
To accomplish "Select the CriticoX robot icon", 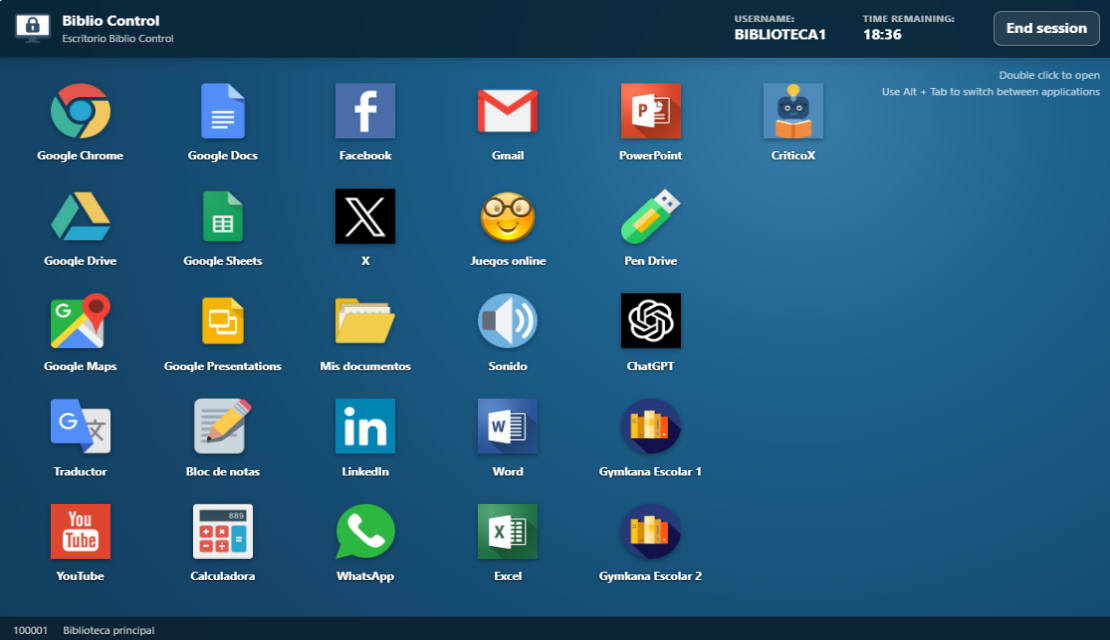I will pos(793,111).
